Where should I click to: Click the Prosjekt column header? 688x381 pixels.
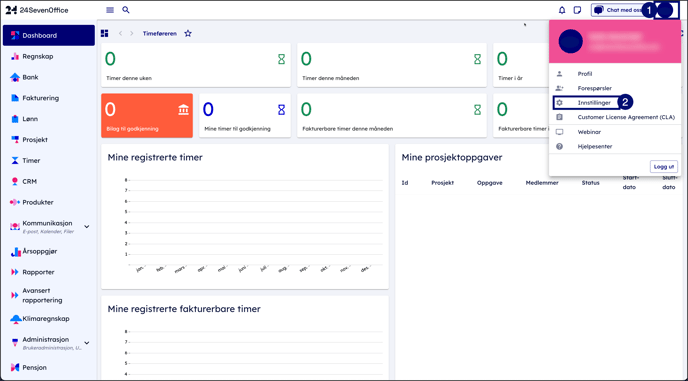click(442, 183)
